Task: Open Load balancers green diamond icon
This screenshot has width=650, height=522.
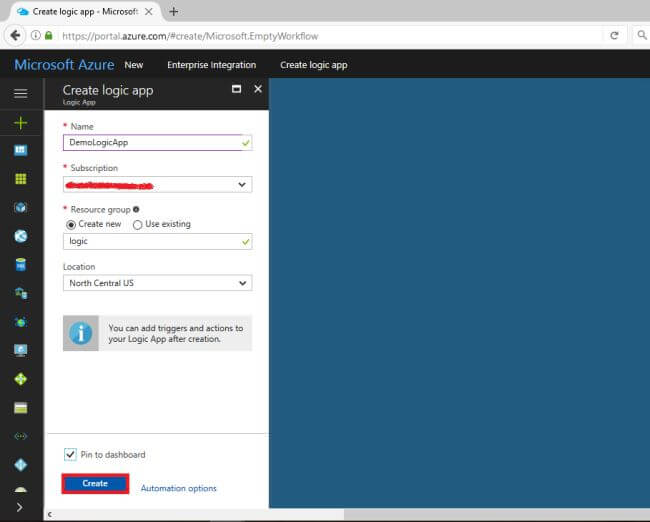Action: point(20,379)
